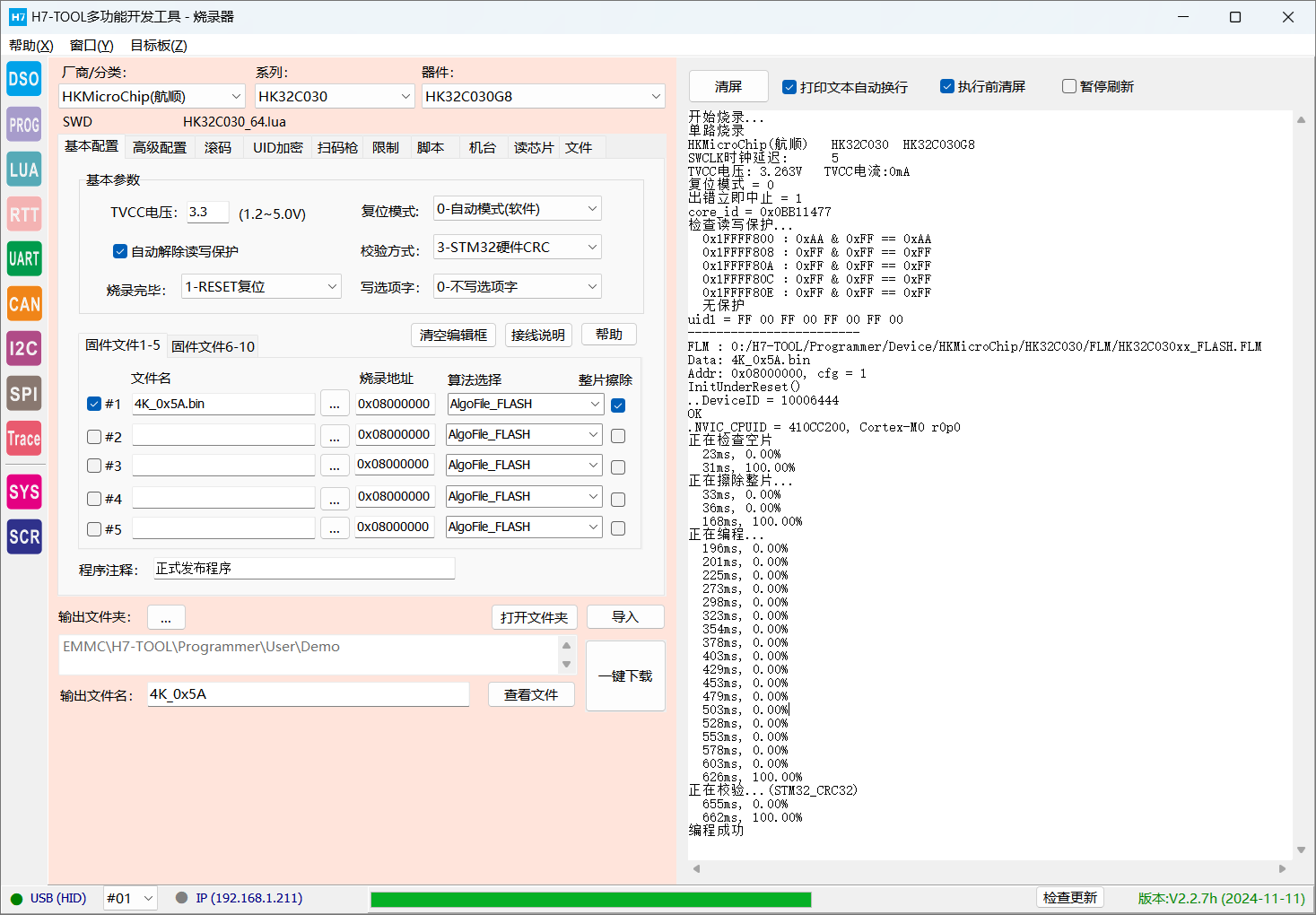Open the DSO oscilloscope sidebar icon
Viewport: 1316px width, 915px height.
tap(24, 79)
